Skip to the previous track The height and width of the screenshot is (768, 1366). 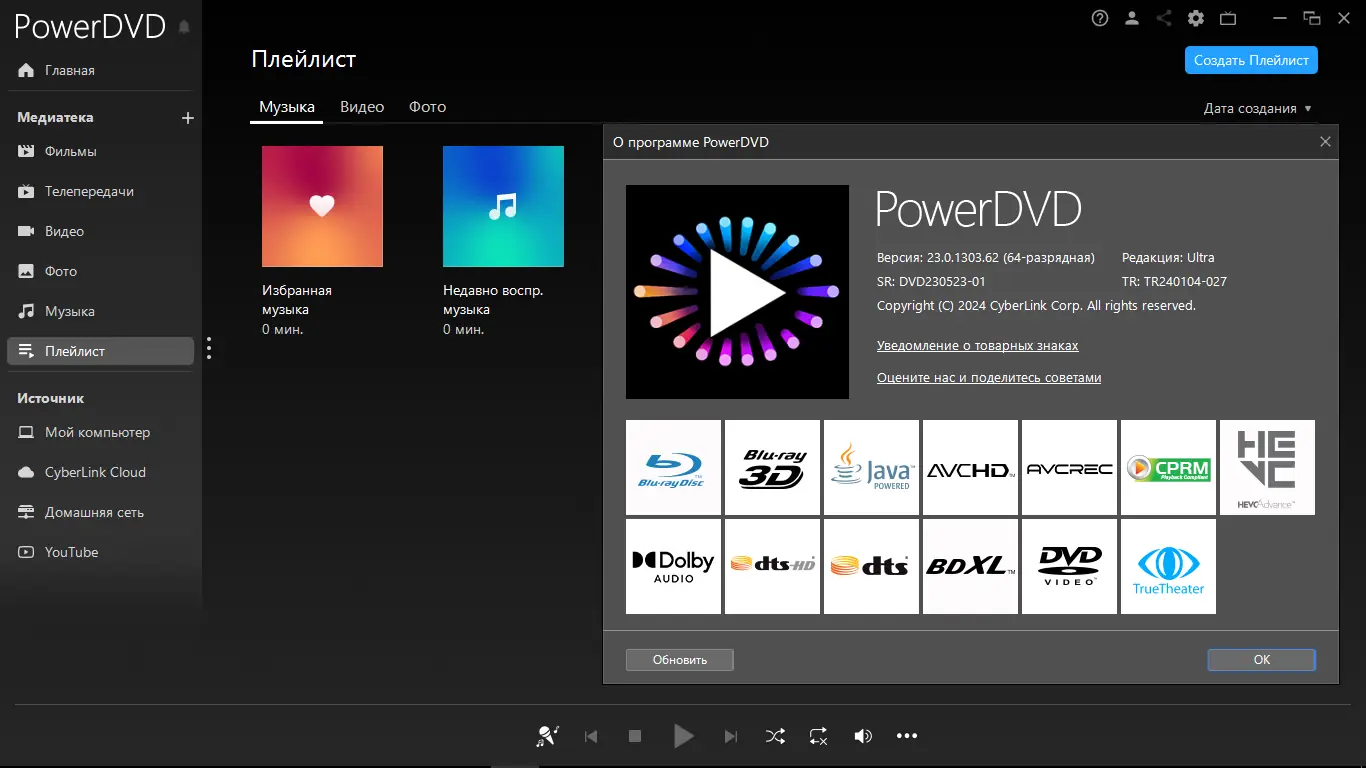point(591,737)
